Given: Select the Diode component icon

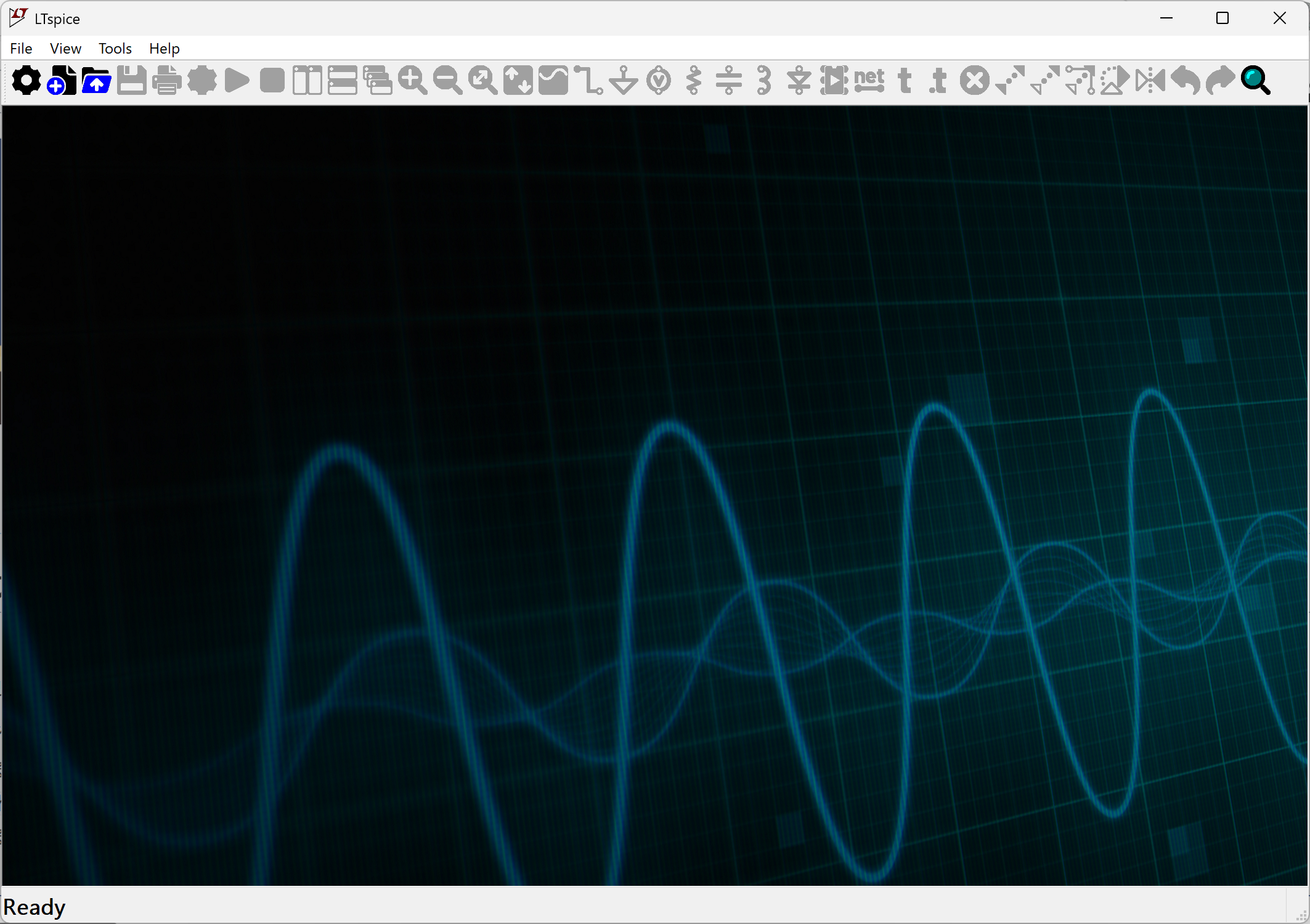Looking at the screenshot, I should 799,81.
